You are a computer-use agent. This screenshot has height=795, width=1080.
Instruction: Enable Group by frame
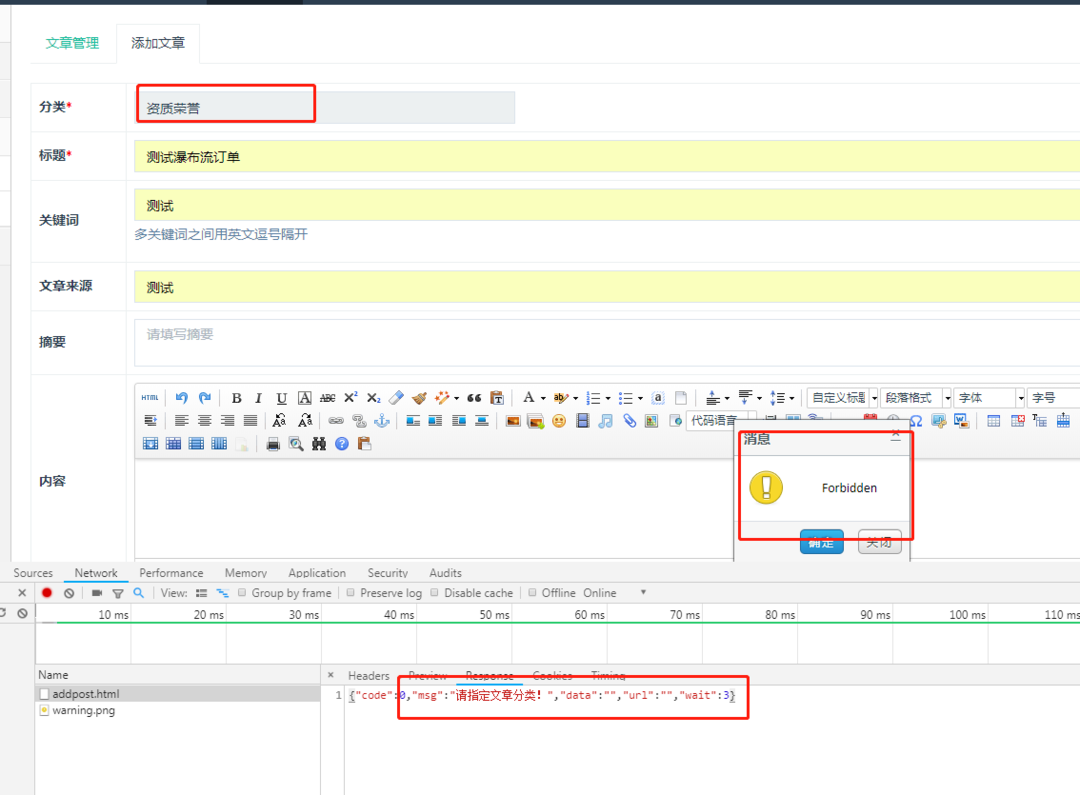pyautogui.click(x=242, y=592)
